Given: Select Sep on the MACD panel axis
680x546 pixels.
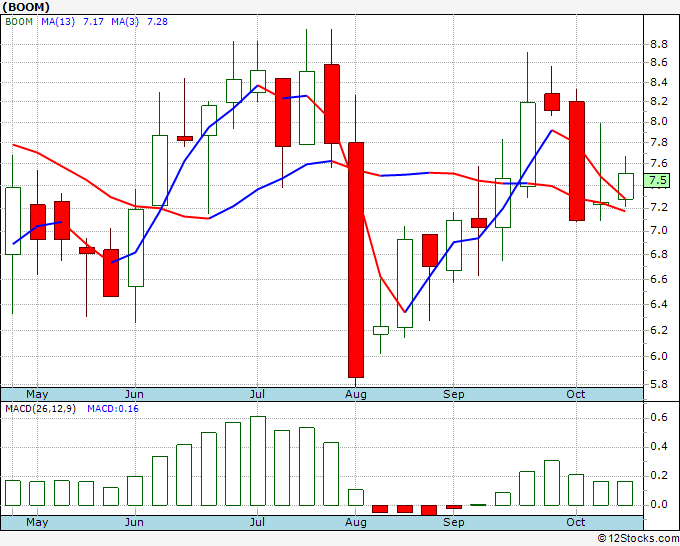Looking at the screenshot, I should 454,523.
